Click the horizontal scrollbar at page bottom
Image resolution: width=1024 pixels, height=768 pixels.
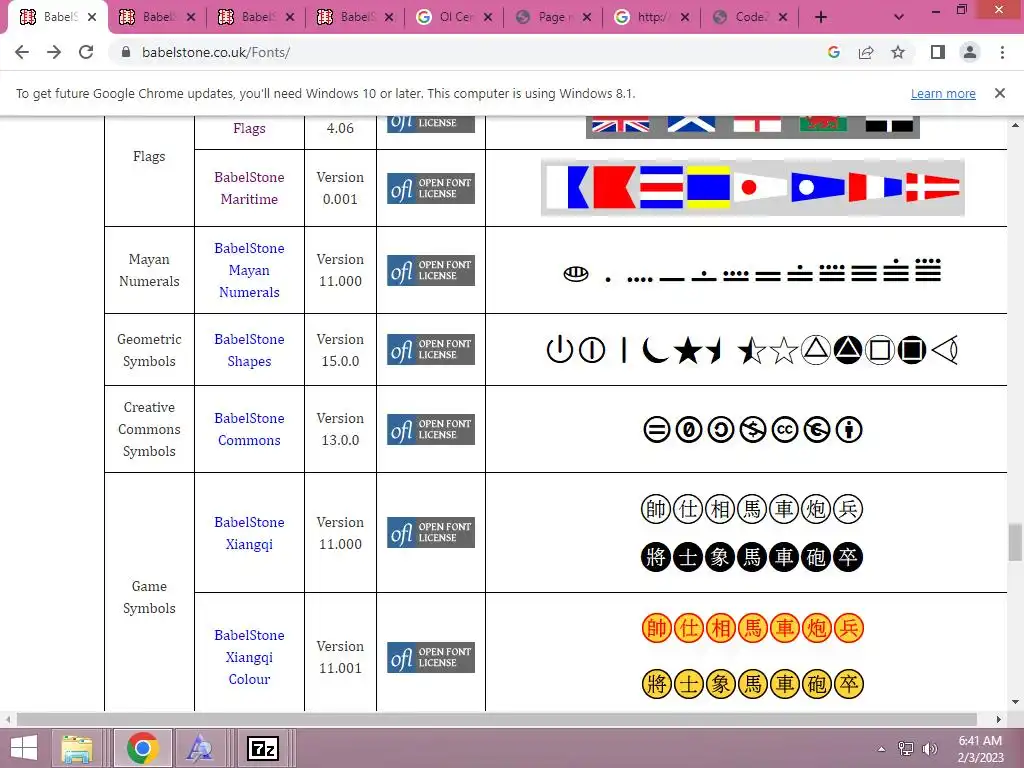[496, 719]
